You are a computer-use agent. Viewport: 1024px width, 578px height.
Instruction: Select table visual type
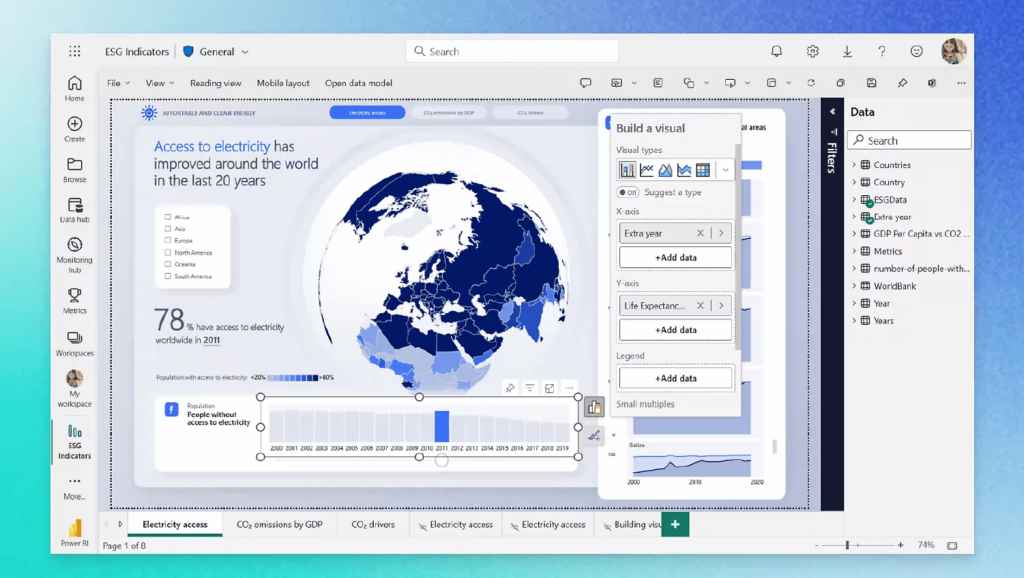(703, 170)
